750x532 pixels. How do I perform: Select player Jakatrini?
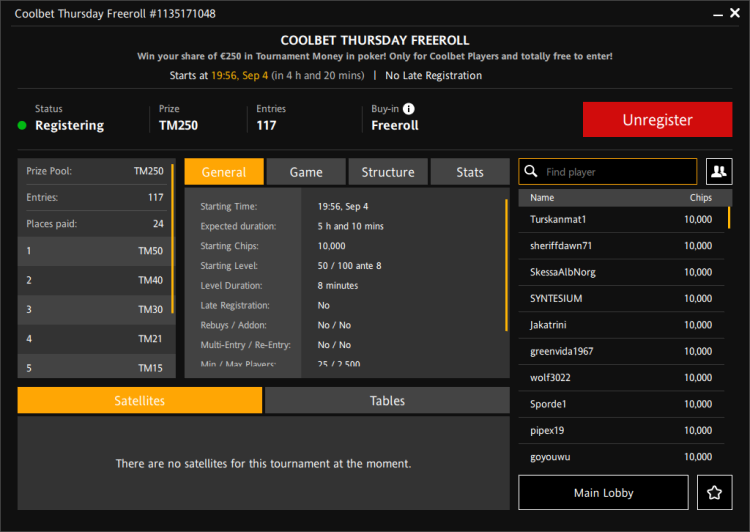[621, 325]
